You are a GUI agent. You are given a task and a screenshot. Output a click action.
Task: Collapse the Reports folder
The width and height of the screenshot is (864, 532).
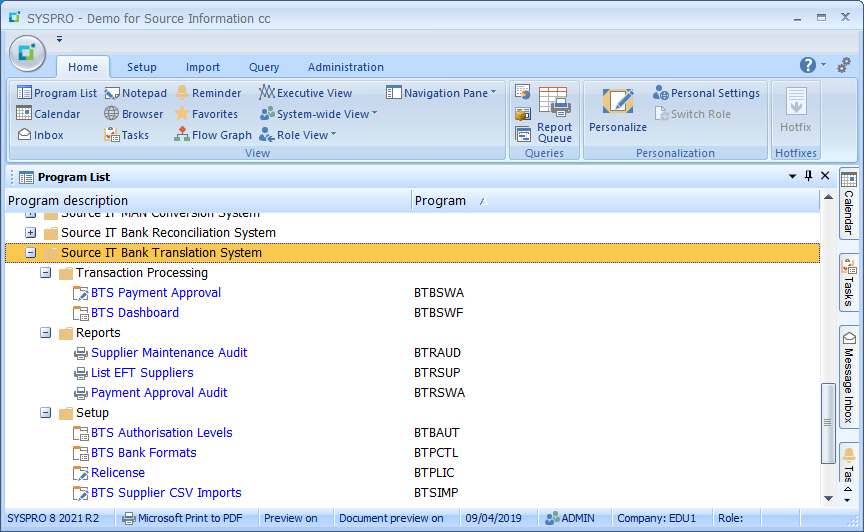coord(46,333)
